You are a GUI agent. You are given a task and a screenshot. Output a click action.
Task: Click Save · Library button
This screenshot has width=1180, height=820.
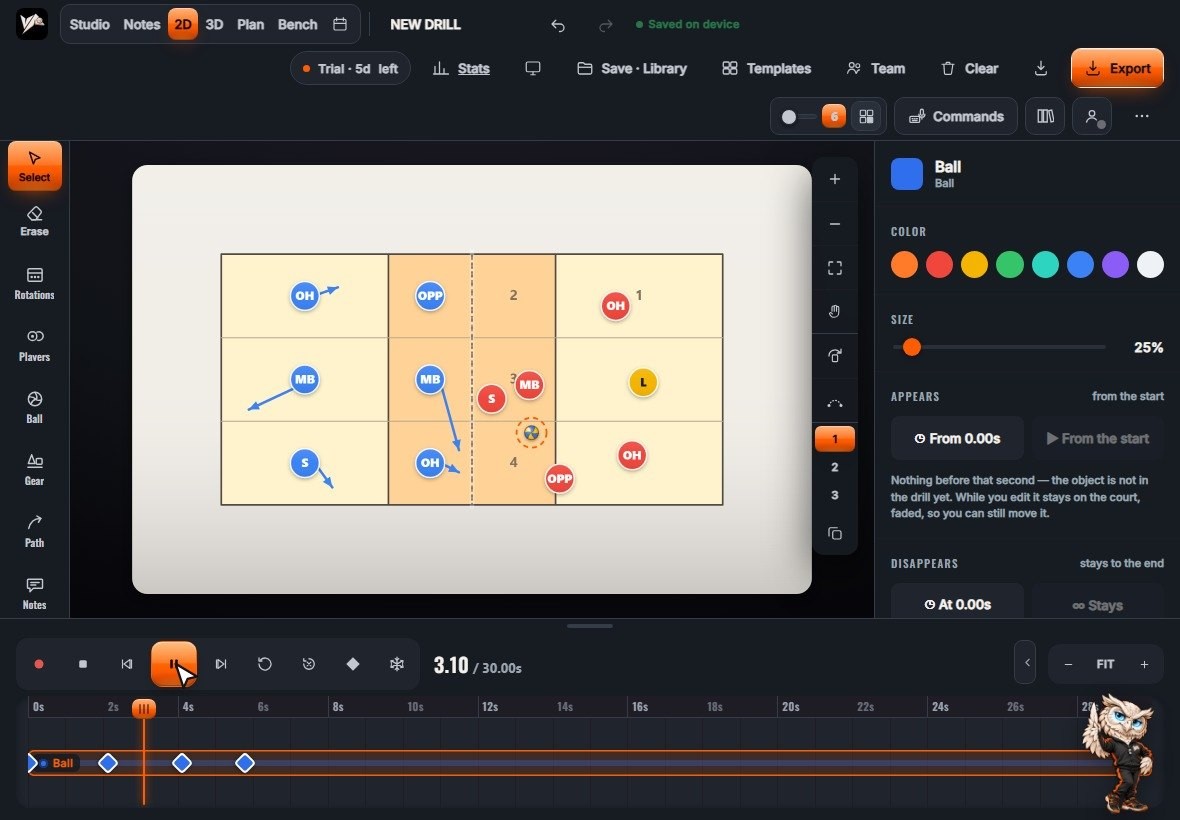point(632,68)
